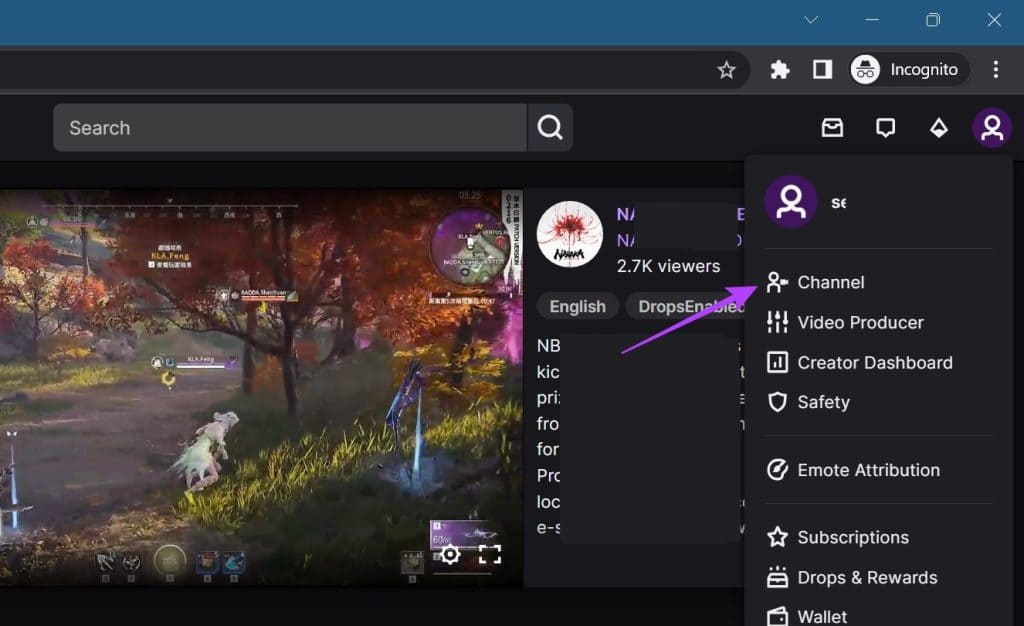
Task: Open Video Producer from the menu
Action: tap(859, 322)
